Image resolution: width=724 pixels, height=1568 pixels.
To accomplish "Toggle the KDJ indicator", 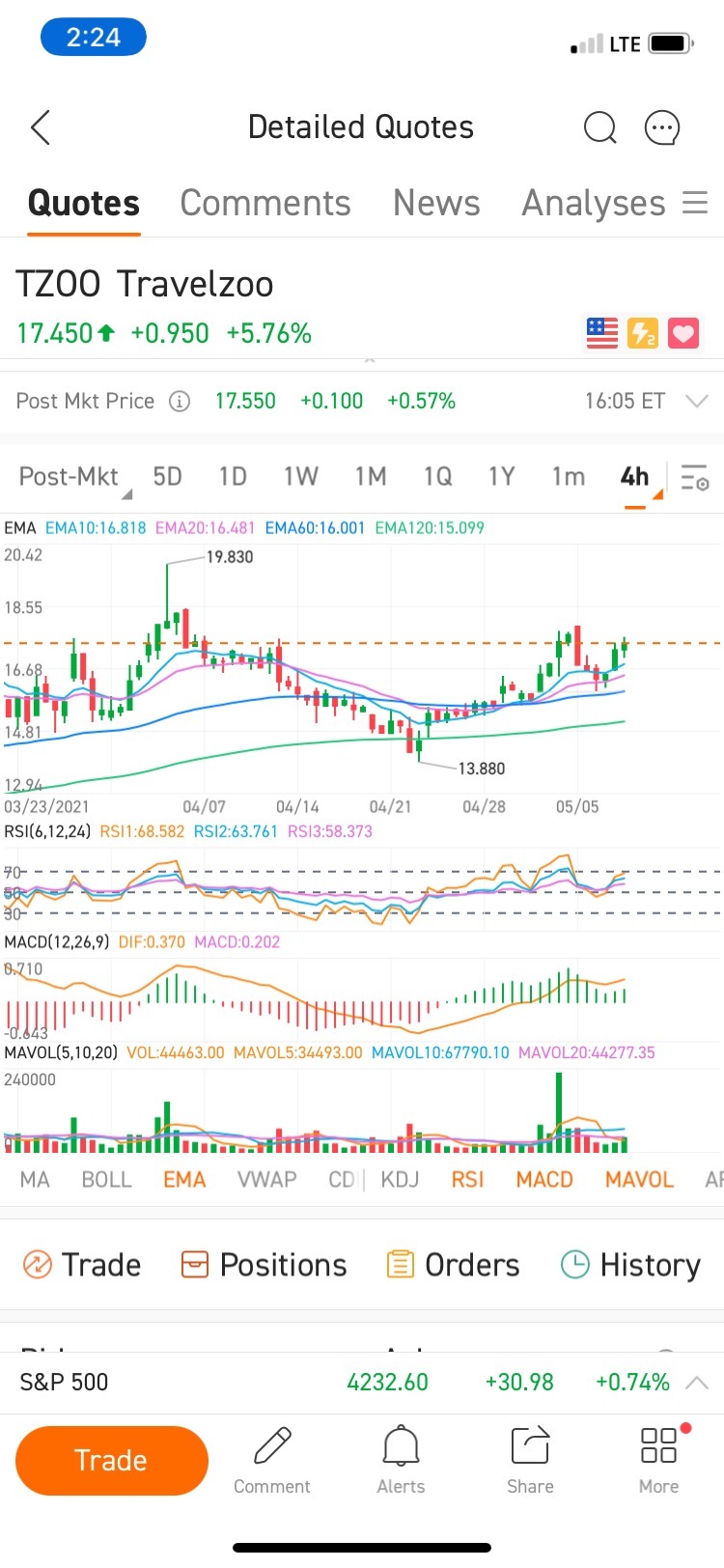I will pos(400,1180).
